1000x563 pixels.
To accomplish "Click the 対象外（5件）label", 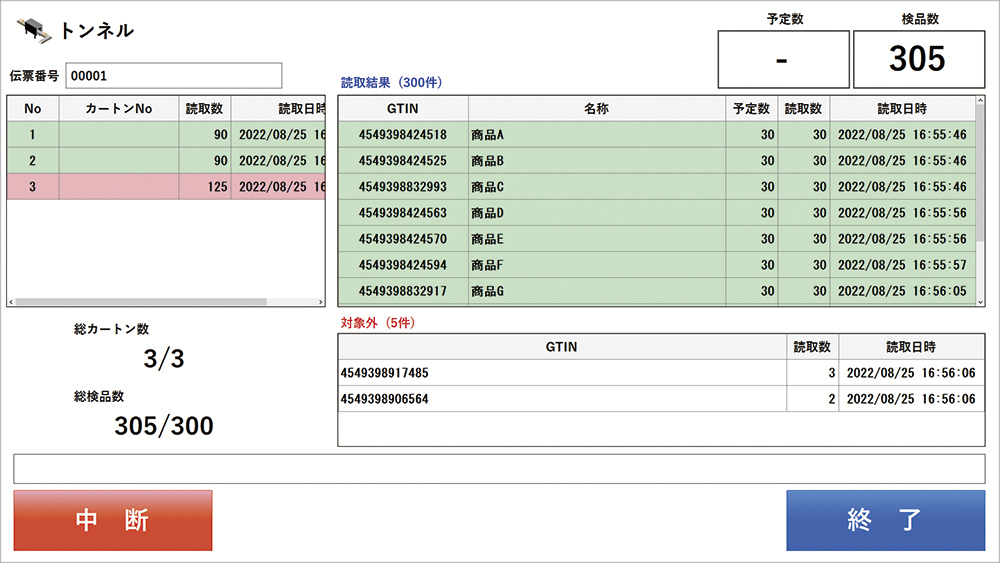I will pyautogui.click(x=378, y=323).
